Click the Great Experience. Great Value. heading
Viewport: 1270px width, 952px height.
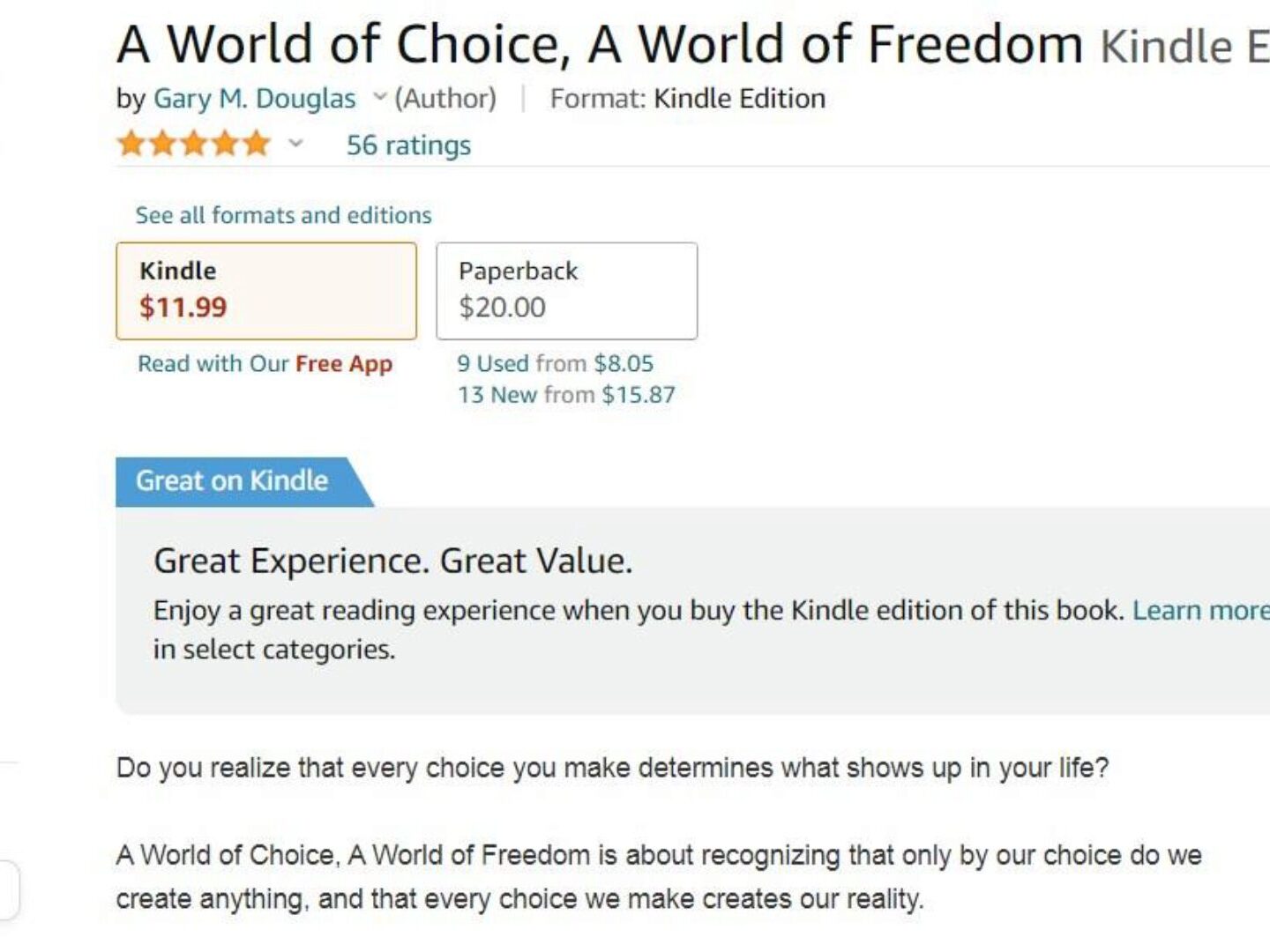392,561
